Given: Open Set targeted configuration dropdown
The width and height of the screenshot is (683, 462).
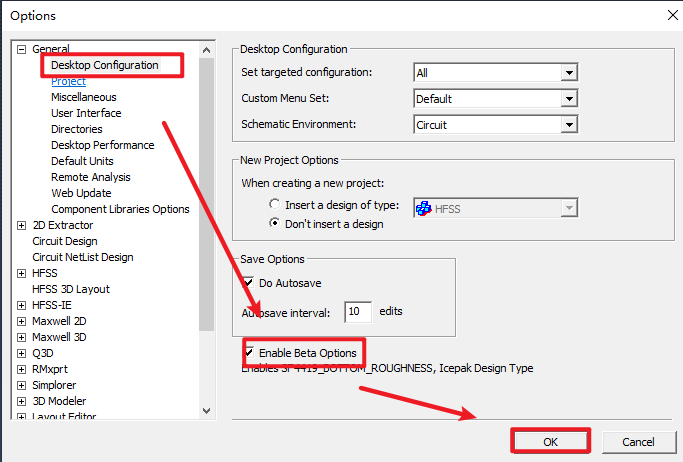Looking at the screenshot, I should 569,73.
